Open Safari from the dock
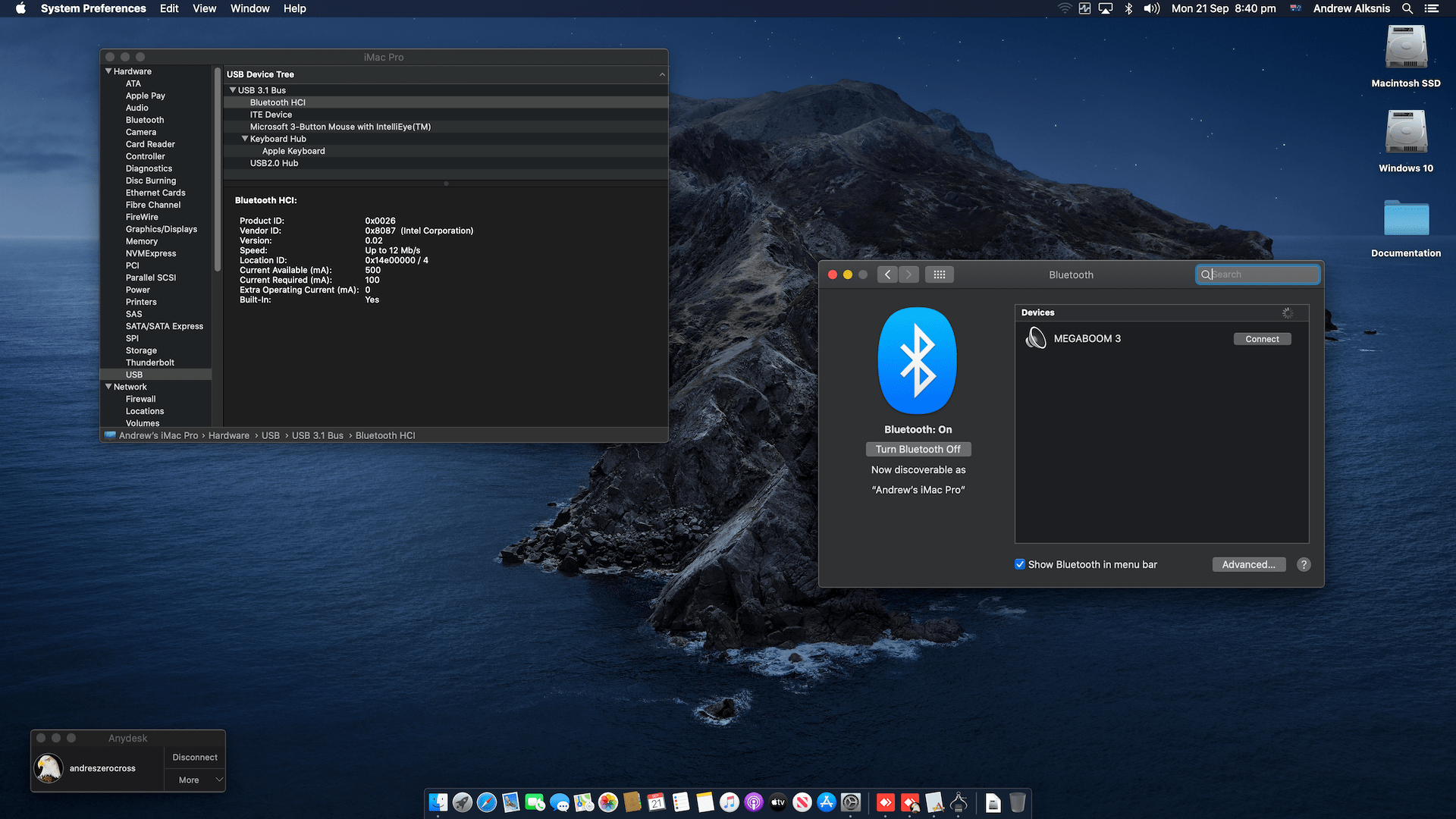Image resolution: width=1456 pixels, height=819 pixels. coord(487,802)
